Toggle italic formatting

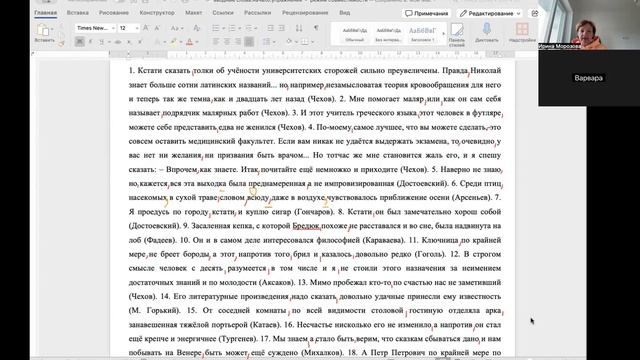click(90, 42)
